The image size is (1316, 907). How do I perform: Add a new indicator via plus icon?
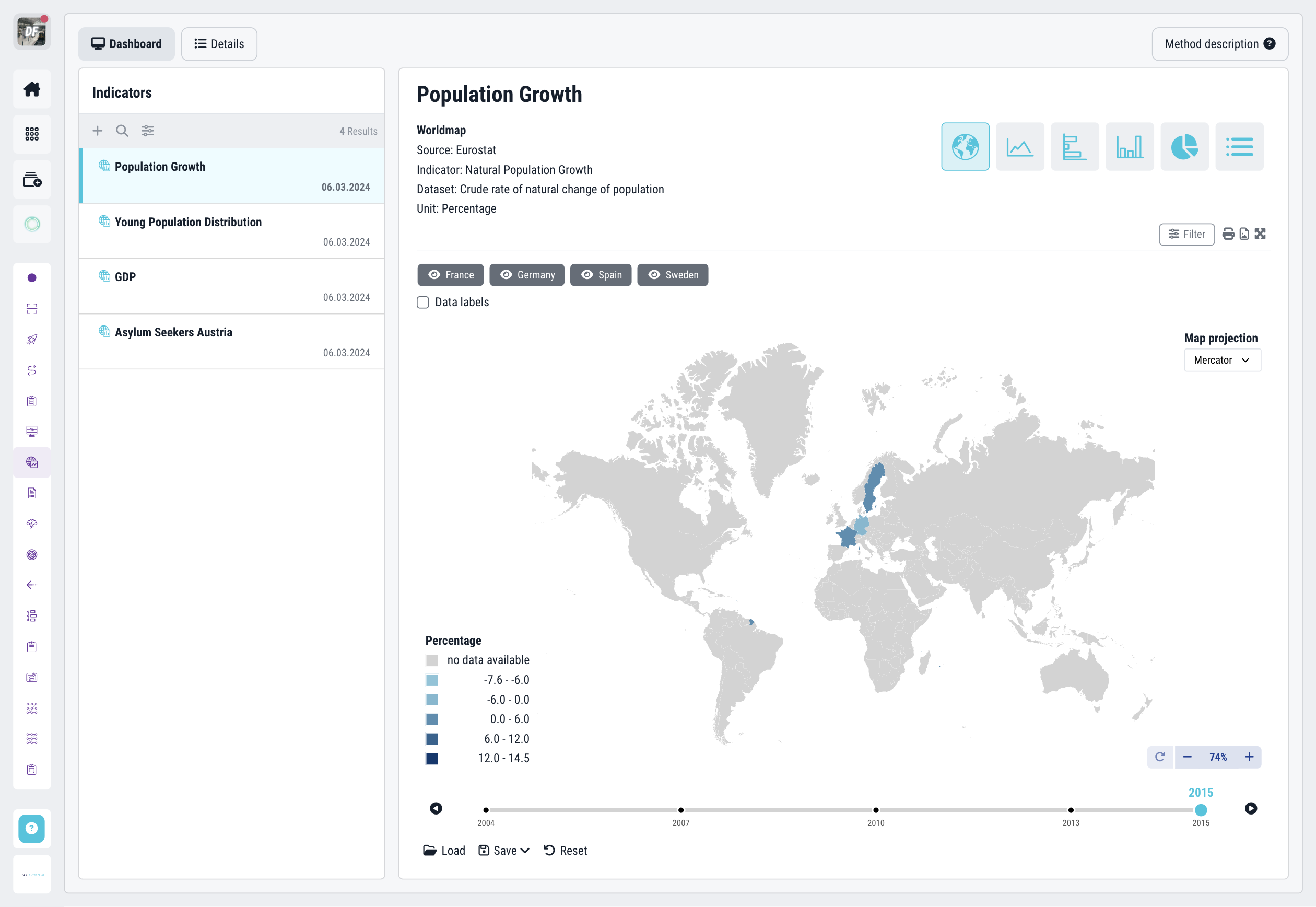tap(97, 131)
